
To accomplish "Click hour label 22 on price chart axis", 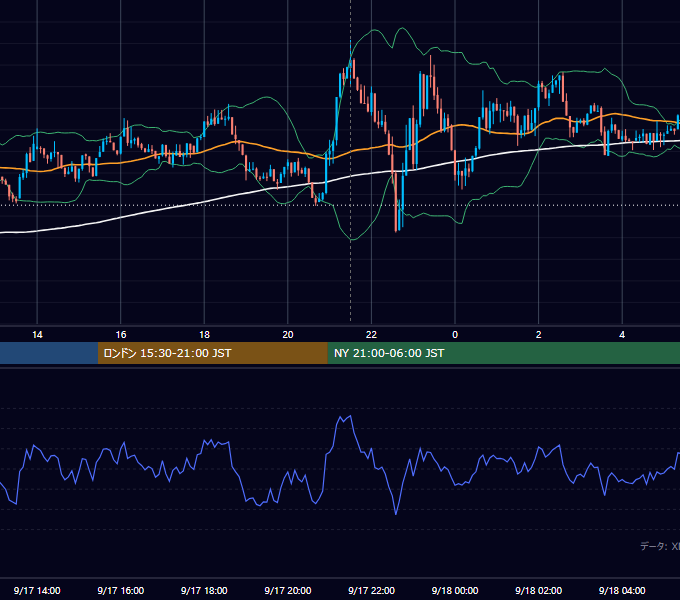I will [x=371, y=335].
